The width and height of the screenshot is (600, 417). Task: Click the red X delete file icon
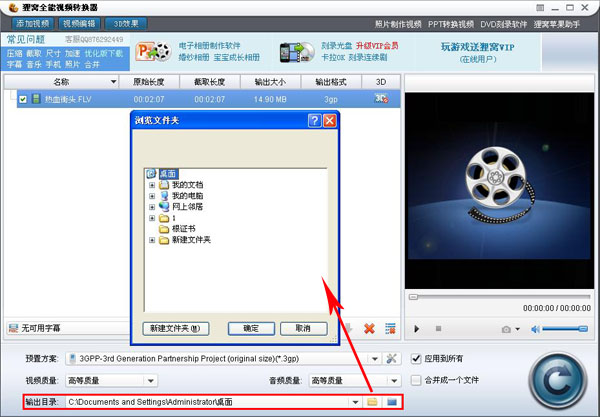(x=369, y=328)
